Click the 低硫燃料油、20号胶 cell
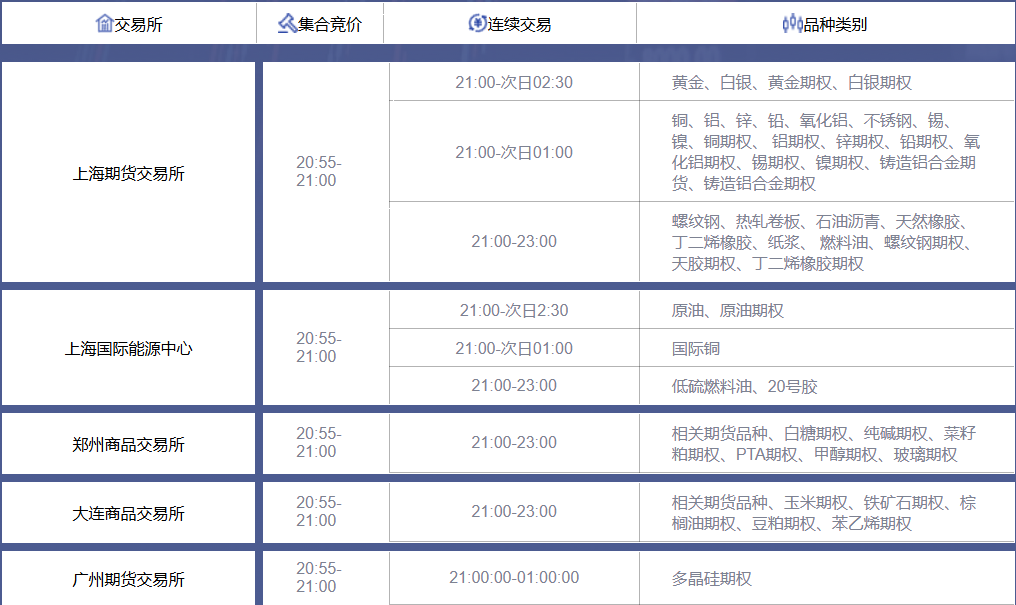Image resolution: width=1016 pixels, height=605 pixels. coord(827,386)
